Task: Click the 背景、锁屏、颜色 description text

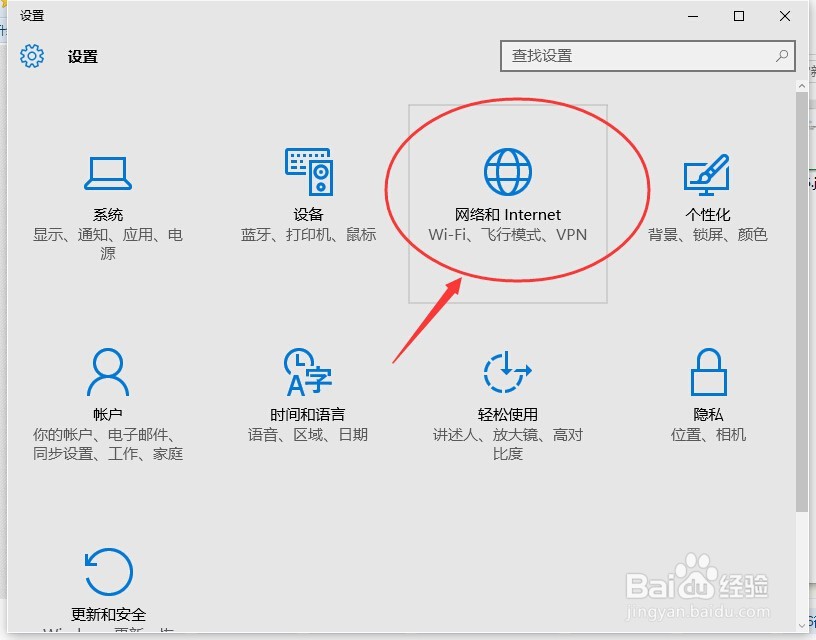Action: 708,236
